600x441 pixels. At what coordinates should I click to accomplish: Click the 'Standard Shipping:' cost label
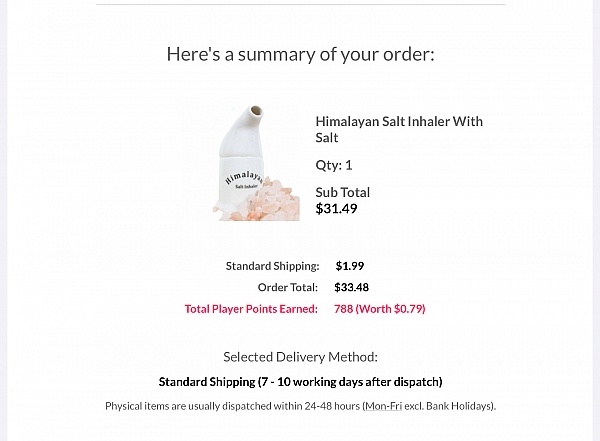(272, 266)
